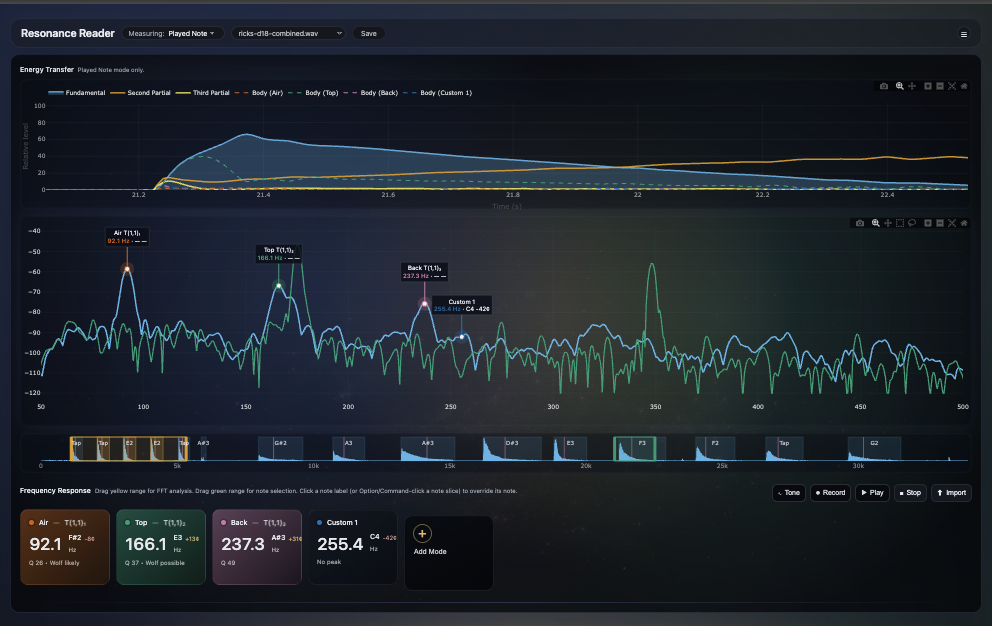Viewport: 992px width, 626px height.
Task: Open the Measuring: Played Note dropdown
Action: [x=172, y=34]
